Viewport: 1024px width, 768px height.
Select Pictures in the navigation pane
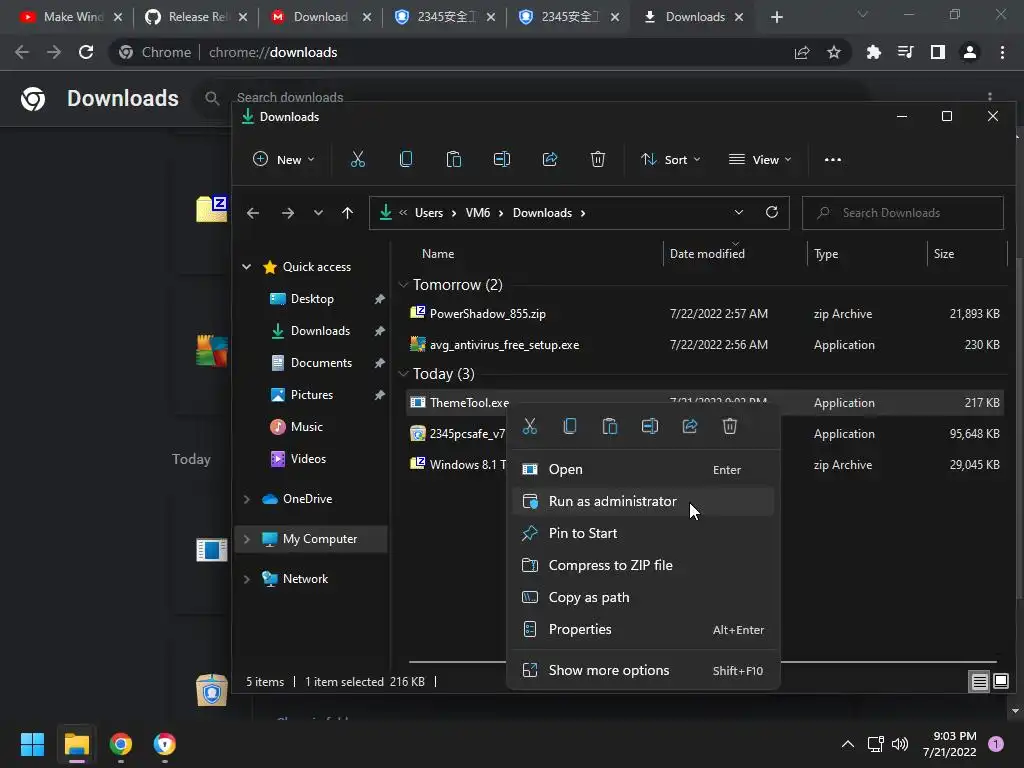(x=312, y=394)
